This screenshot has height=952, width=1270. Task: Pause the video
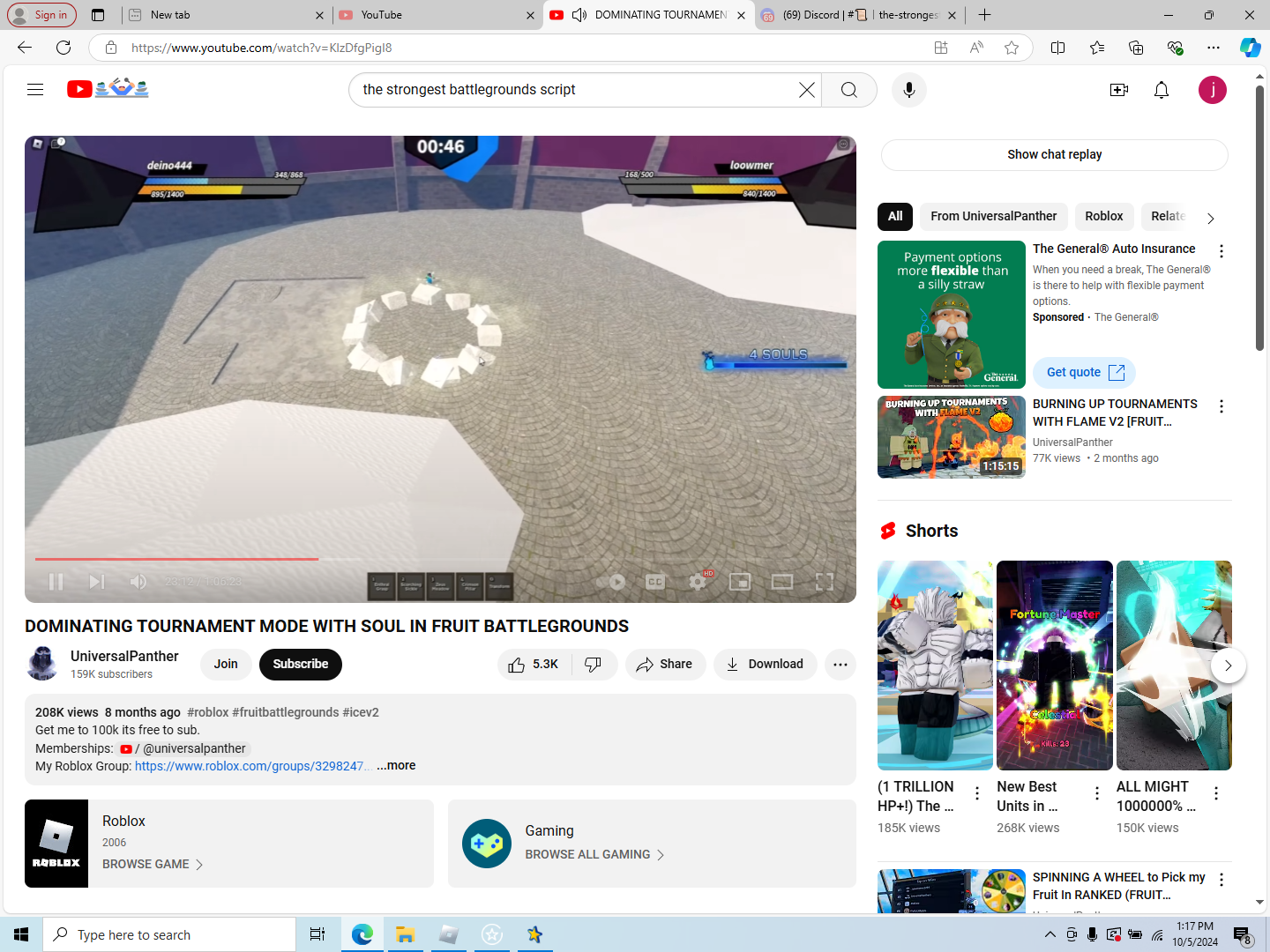(x=56, y=582)
